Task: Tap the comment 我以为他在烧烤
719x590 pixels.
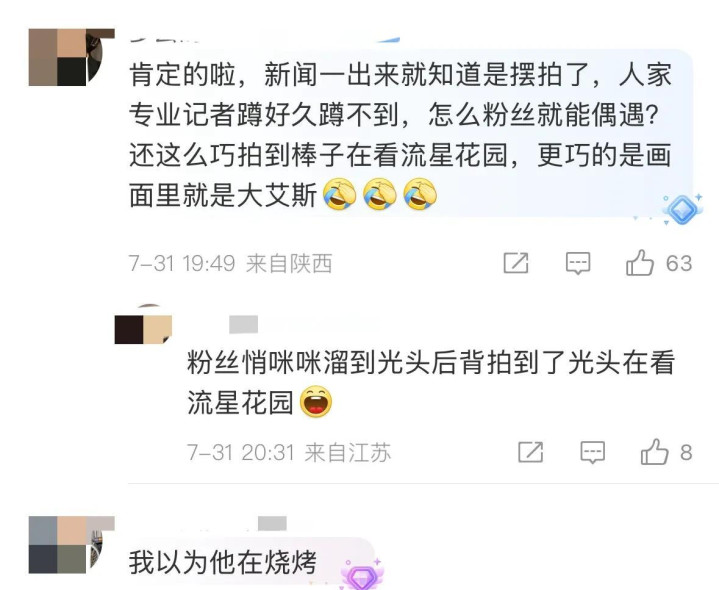Action: [223, 562]
